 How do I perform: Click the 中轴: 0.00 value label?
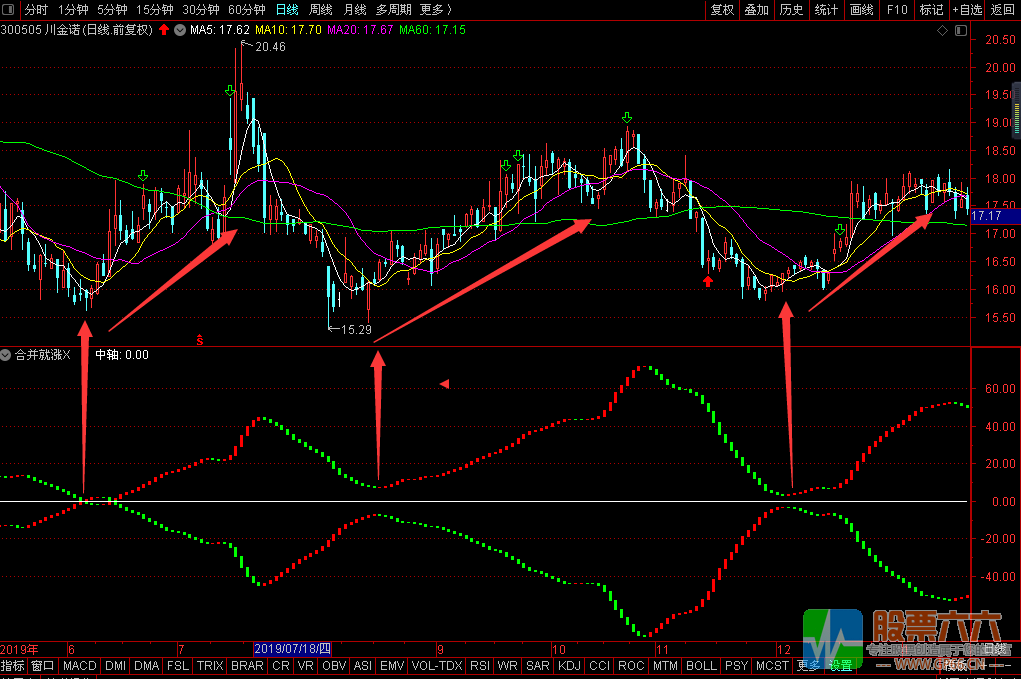click(x=122, y=355)
